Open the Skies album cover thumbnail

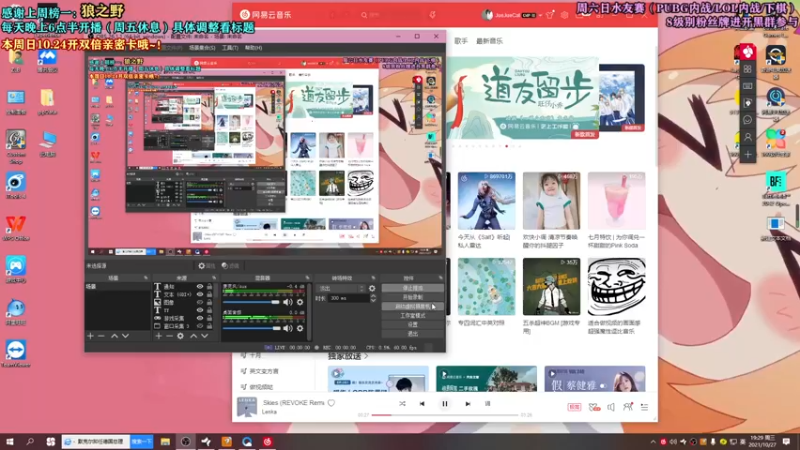(246, 407)
